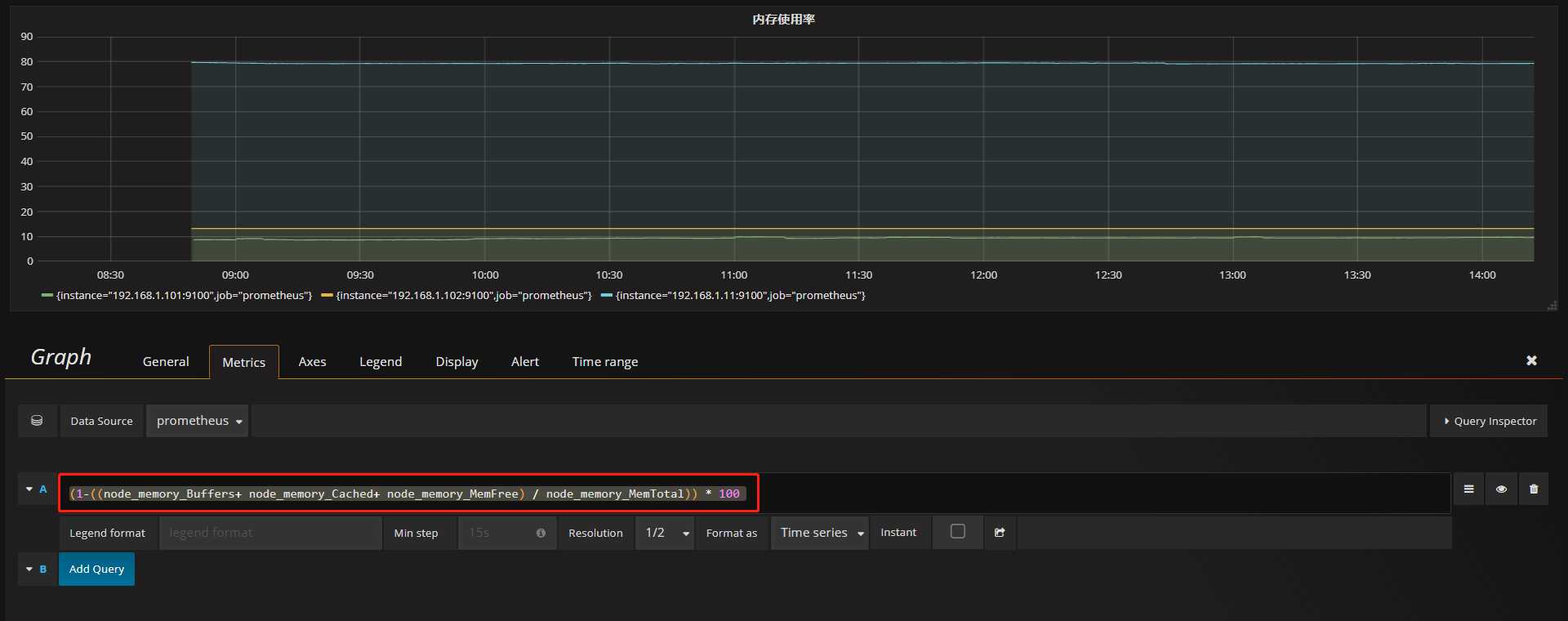This screenshot has height=621, width=1568.
Task: Go to the Legend tab
Action: pos(381,361)
